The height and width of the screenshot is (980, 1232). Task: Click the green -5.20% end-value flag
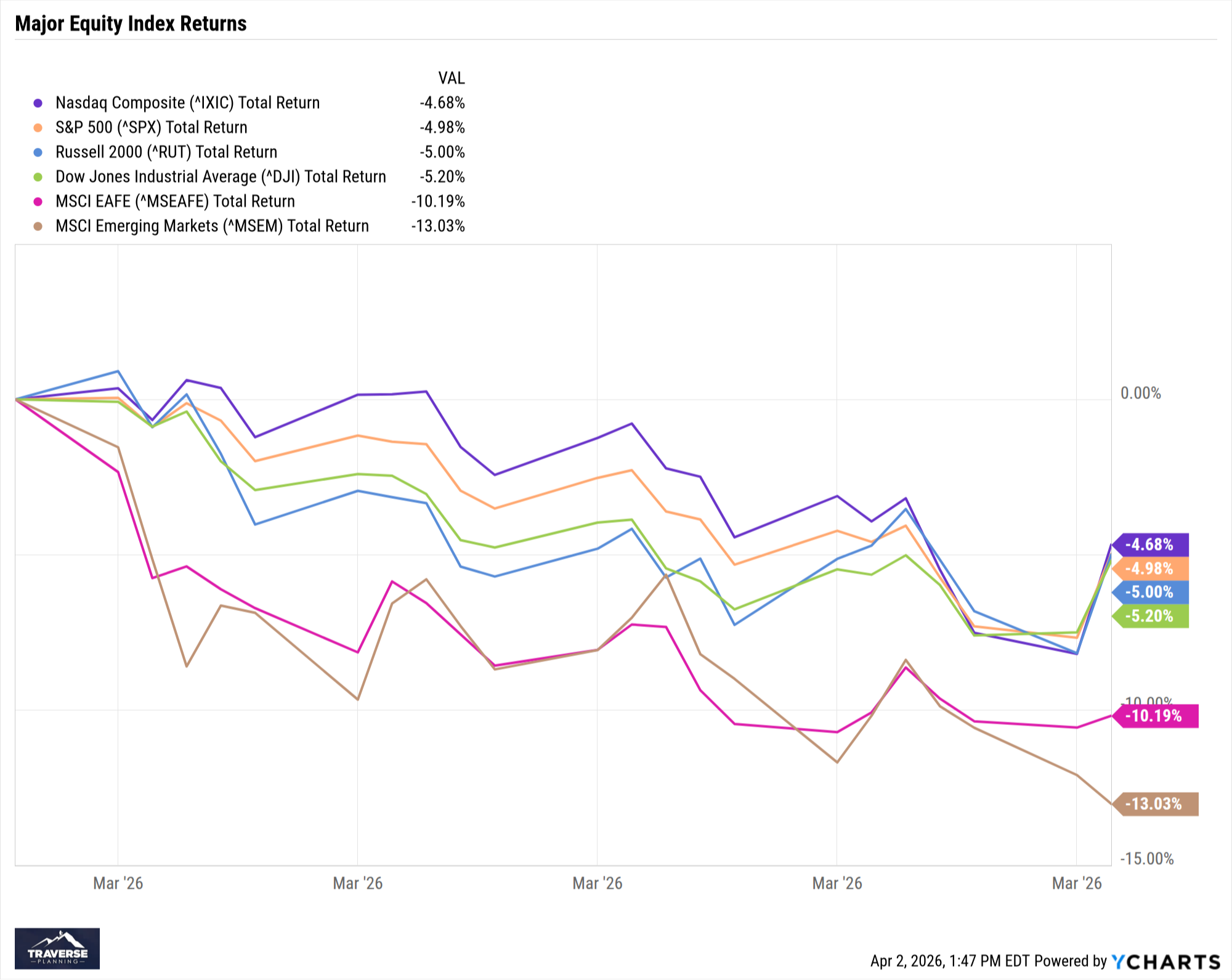(x=1151, y=616)
